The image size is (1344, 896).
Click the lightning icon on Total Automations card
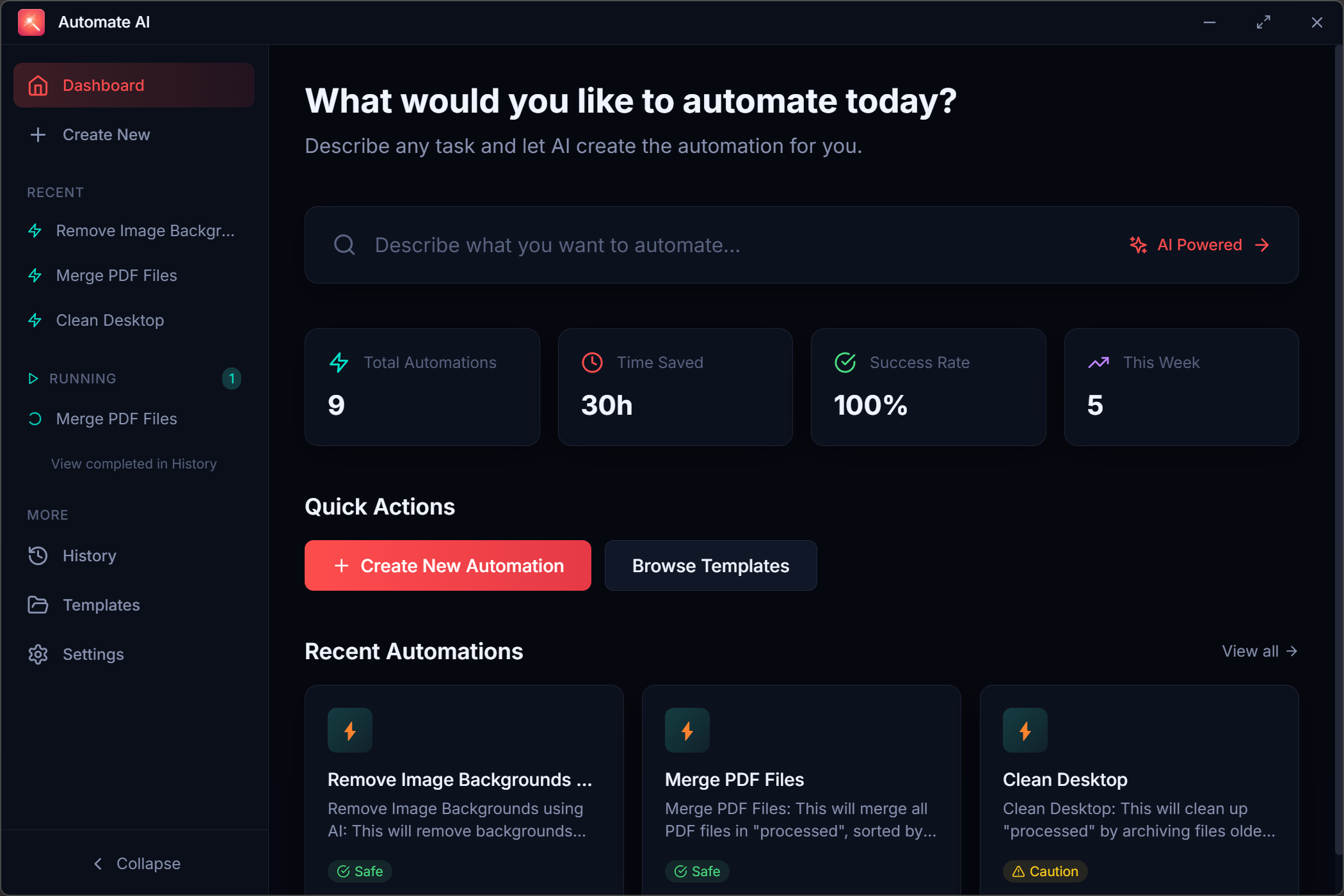tap(339, 362)
